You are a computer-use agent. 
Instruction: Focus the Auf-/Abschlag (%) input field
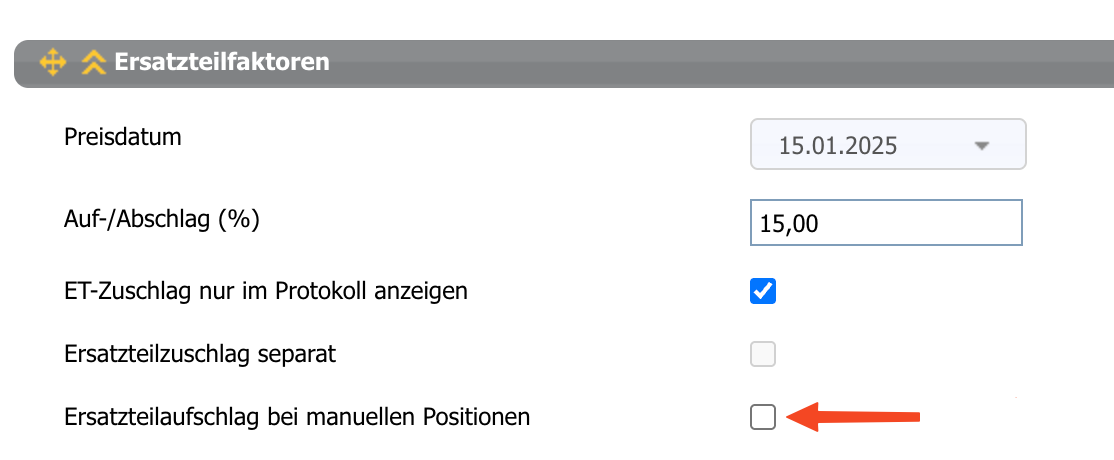pyautogui.click(x=886, y=223)
